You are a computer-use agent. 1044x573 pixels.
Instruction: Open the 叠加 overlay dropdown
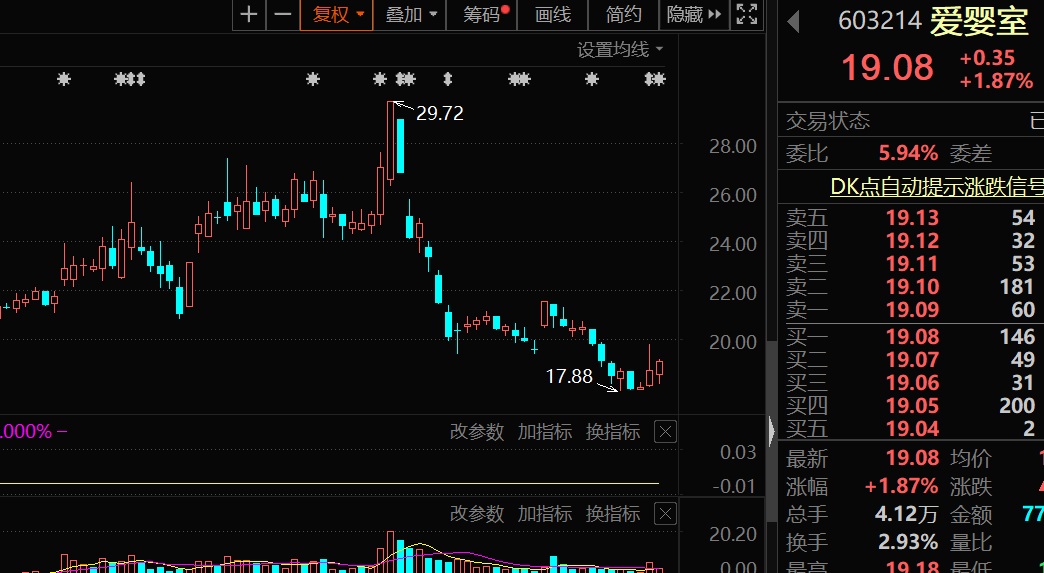[411, 14]
